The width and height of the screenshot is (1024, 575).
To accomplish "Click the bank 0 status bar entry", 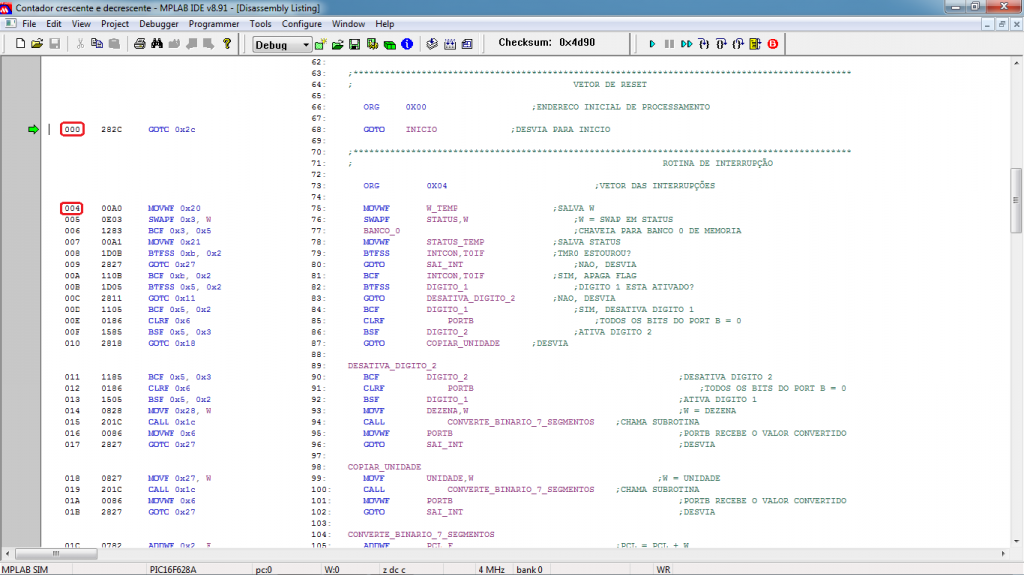I will [529, 569].
